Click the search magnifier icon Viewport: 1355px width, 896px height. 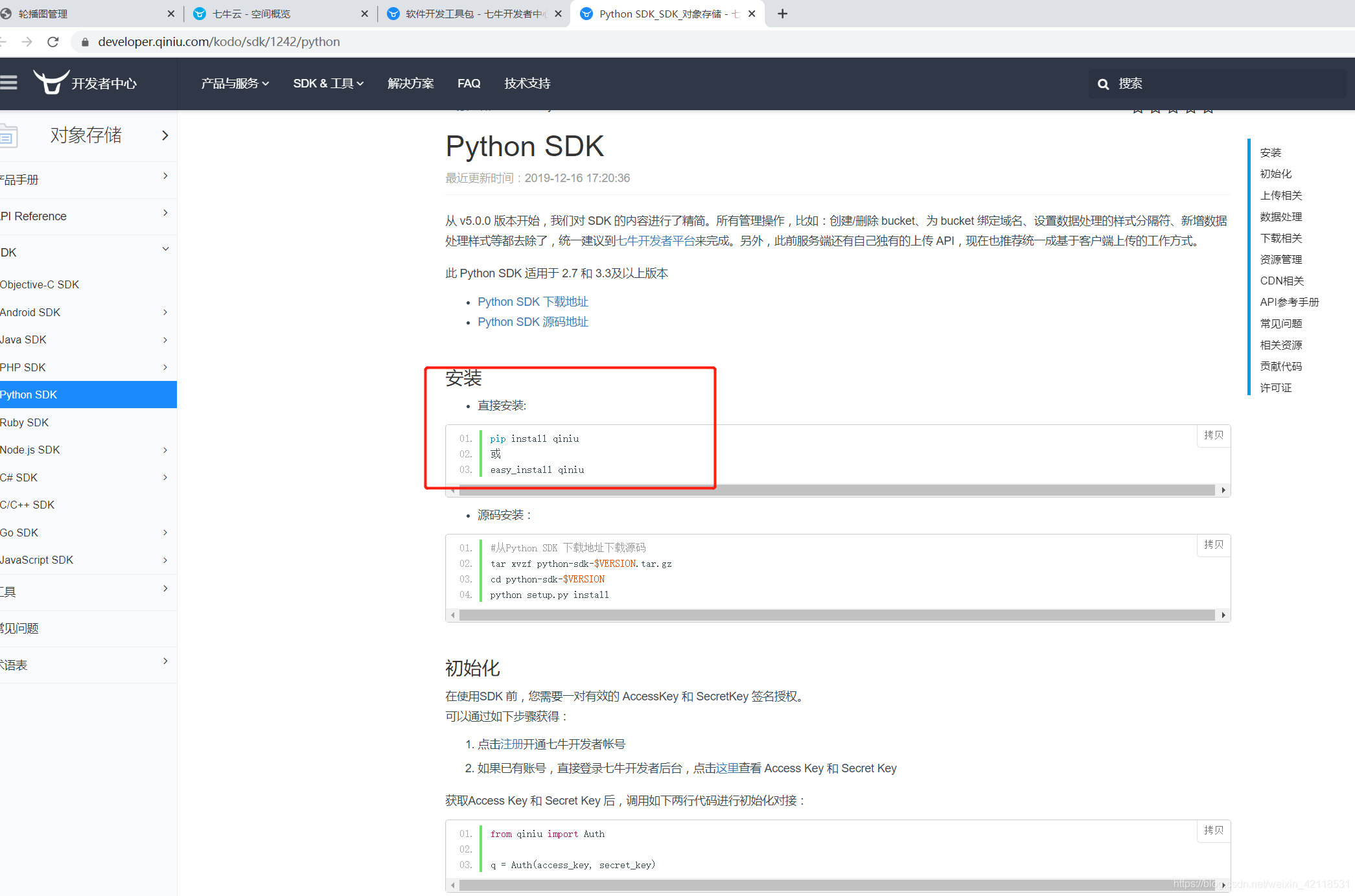pos(1103,84)
